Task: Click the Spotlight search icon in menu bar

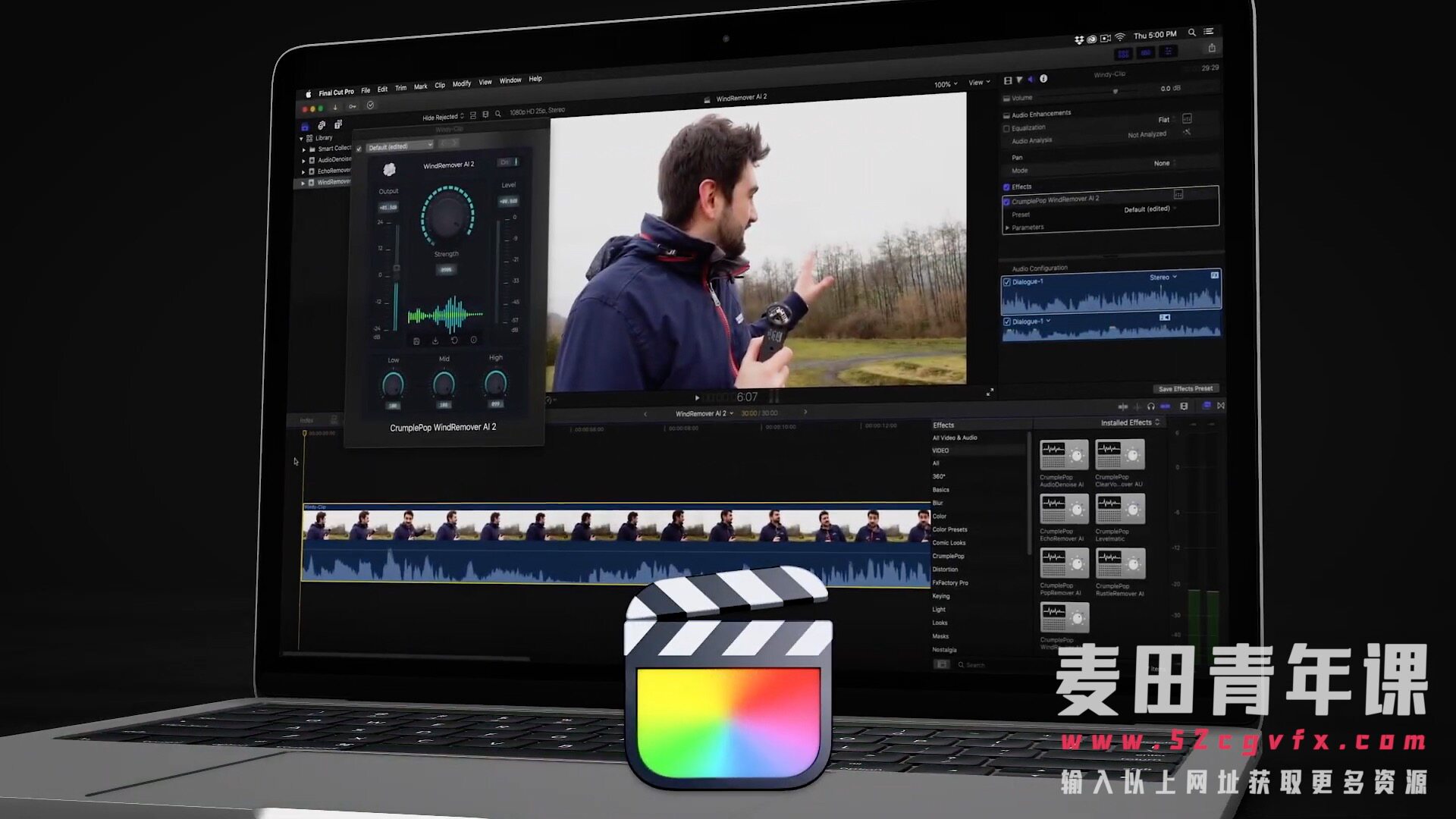Action: tap(1191, 33)
